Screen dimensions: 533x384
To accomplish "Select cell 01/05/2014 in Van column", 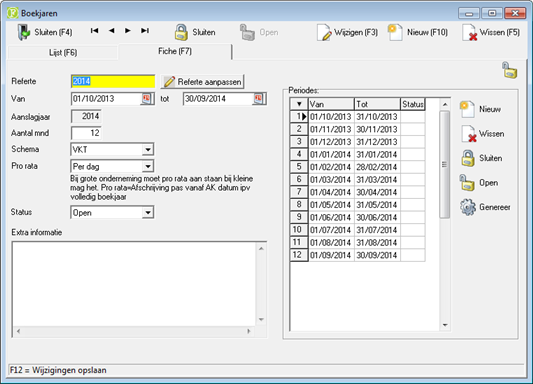I will [331, 205].
